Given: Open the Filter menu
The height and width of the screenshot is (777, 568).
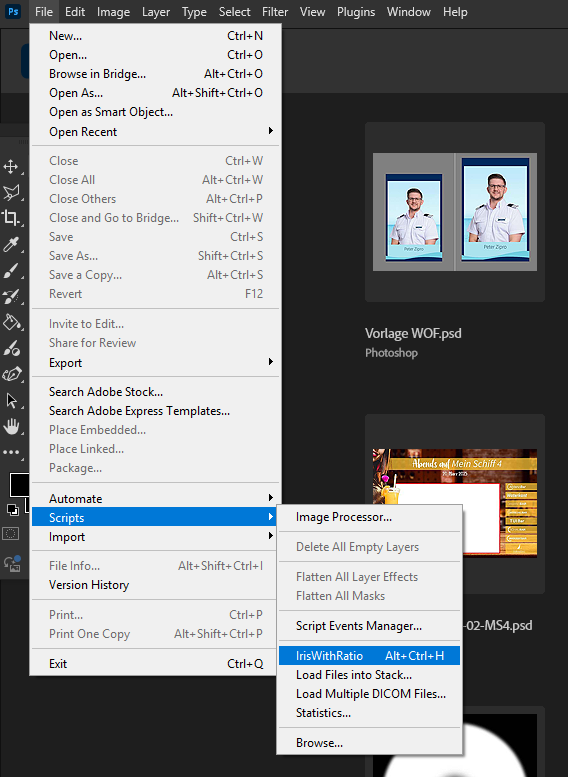Looking at the screenshot, I should 275,12.
